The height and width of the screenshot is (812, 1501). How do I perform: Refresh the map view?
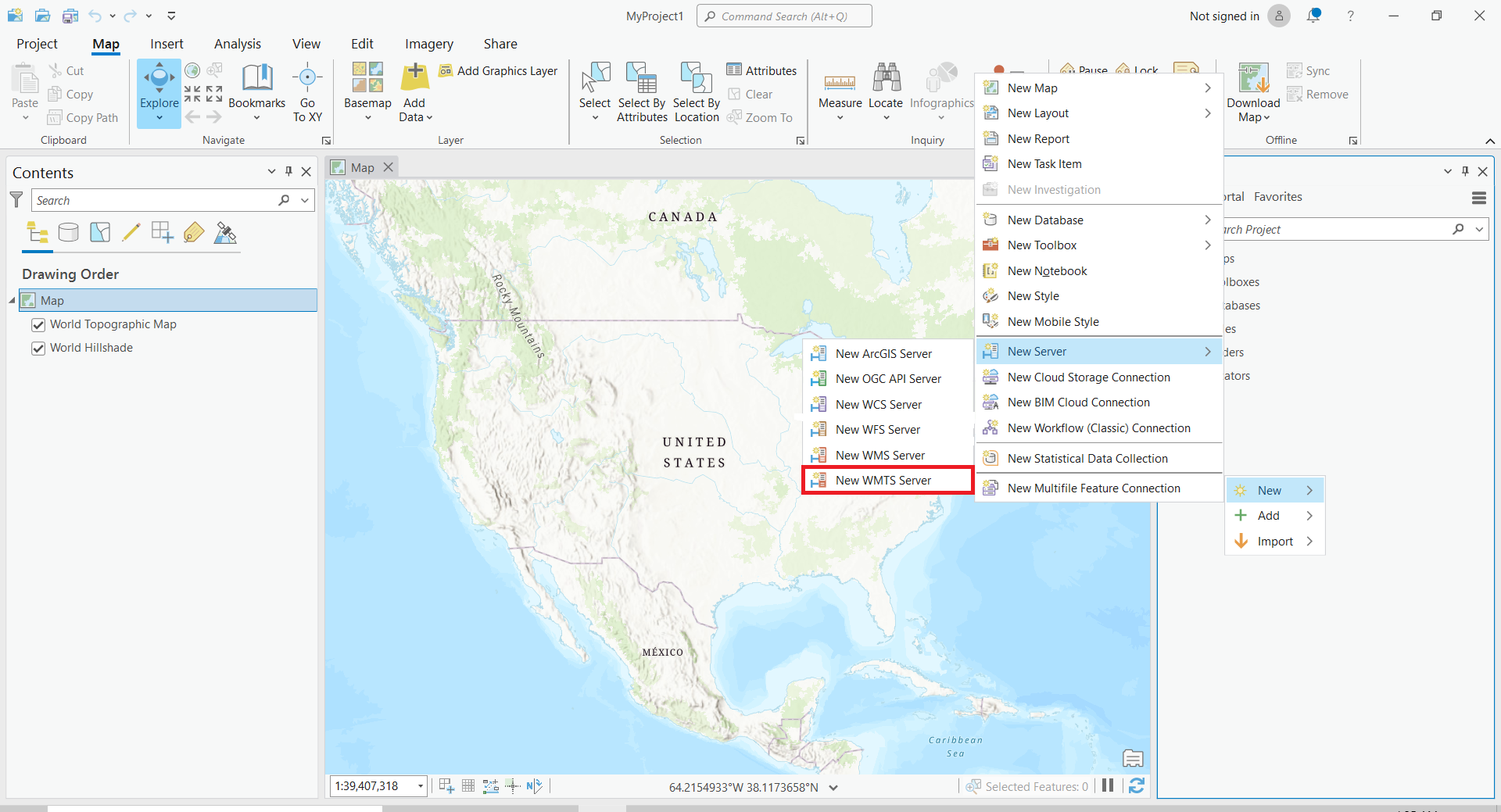click(1137, 786)
